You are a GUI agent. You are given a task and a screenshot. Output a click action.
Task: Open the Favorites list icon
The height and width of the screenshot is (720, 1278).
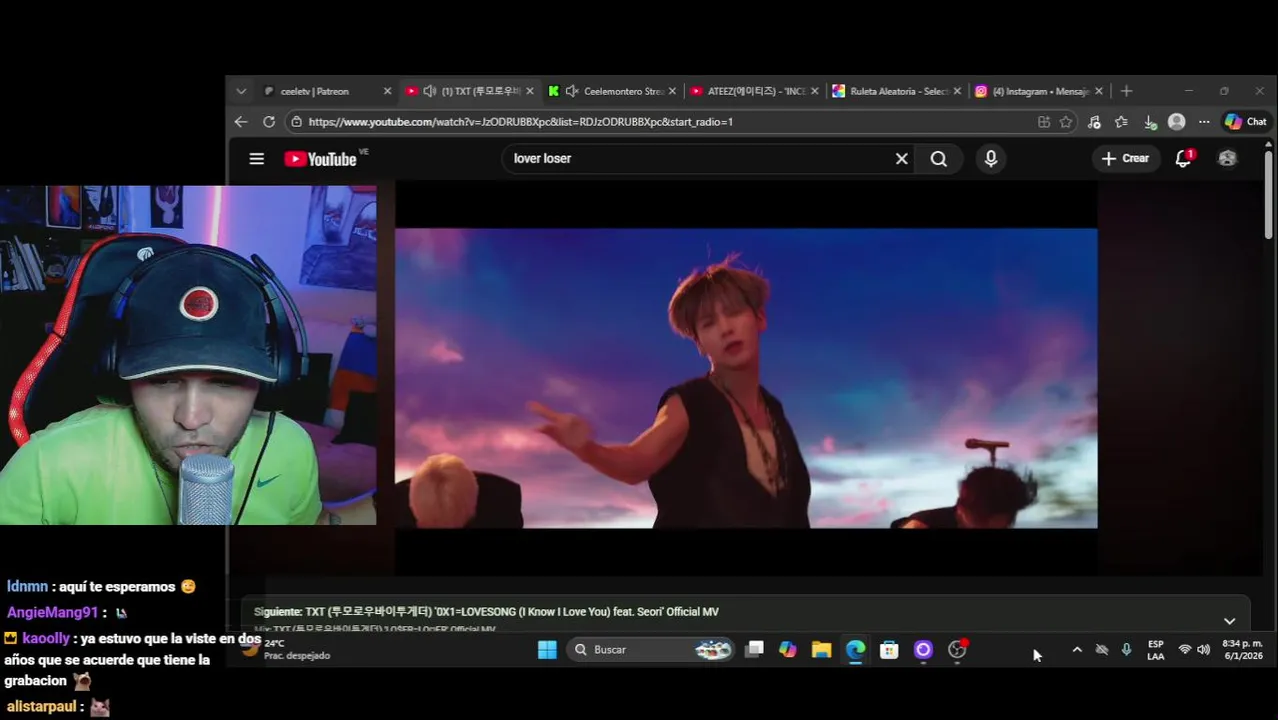tap(1122, 122)
